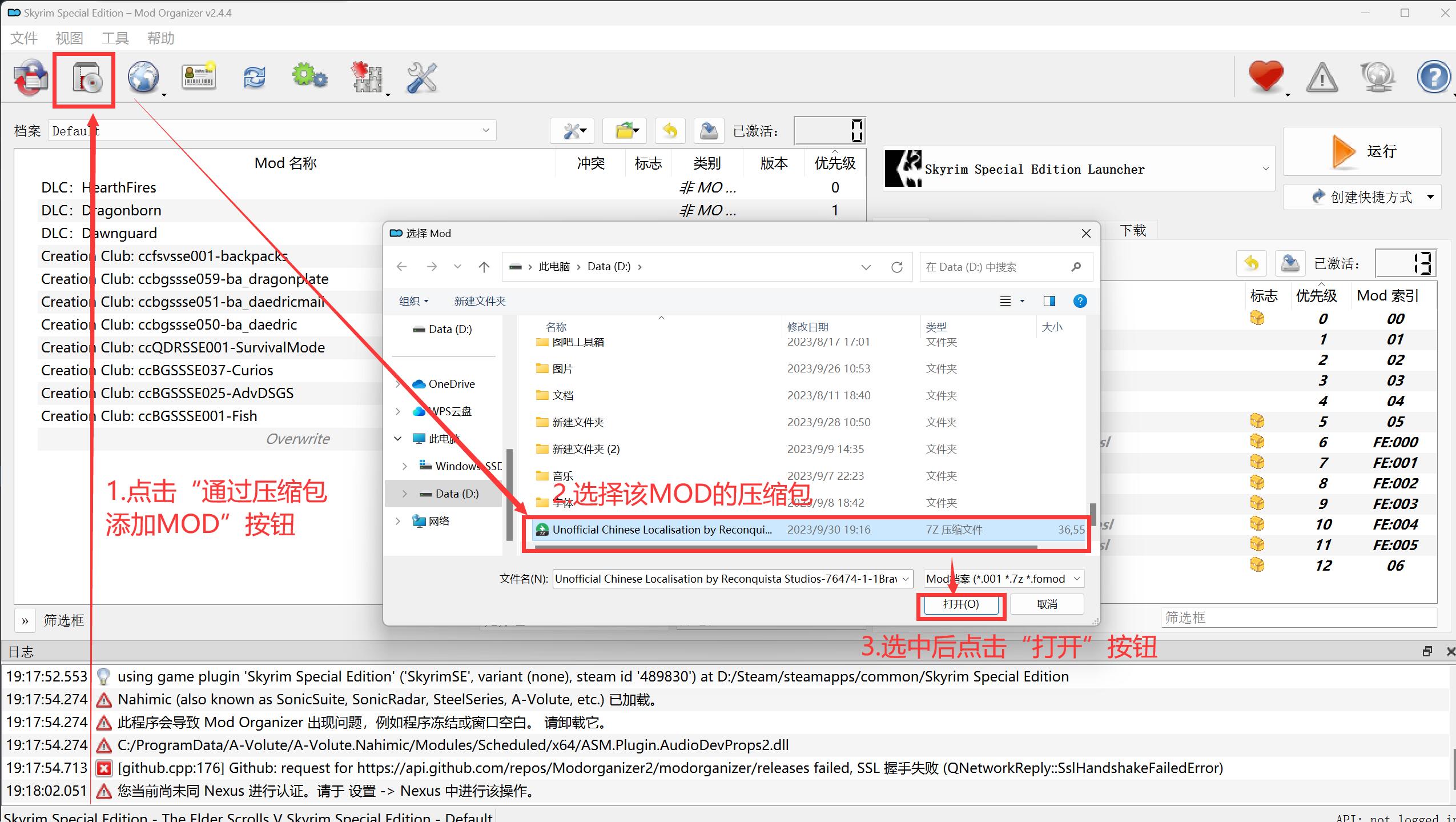Click the 打开(O) button
The height and width of the screenshot is (822, 1456).
tap(961, 604)
